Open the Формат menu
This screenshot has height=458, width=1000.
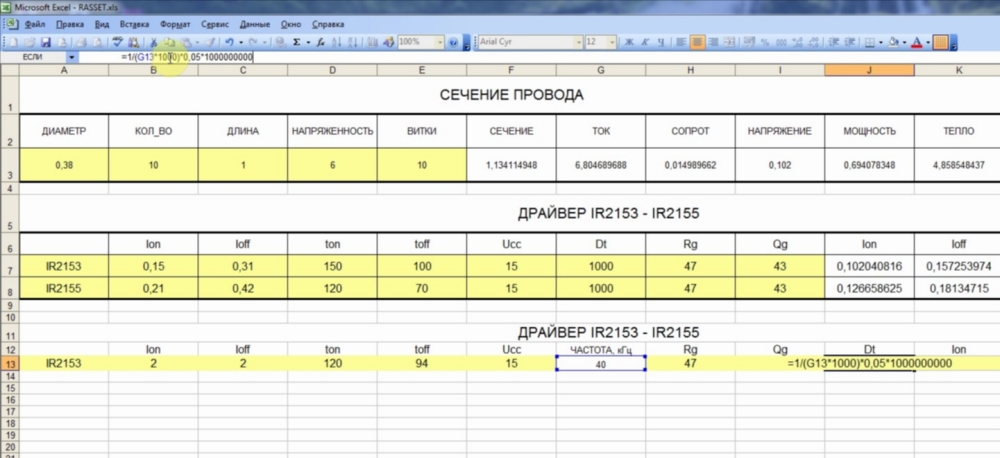pyautogui.click(x=175, y=24)
